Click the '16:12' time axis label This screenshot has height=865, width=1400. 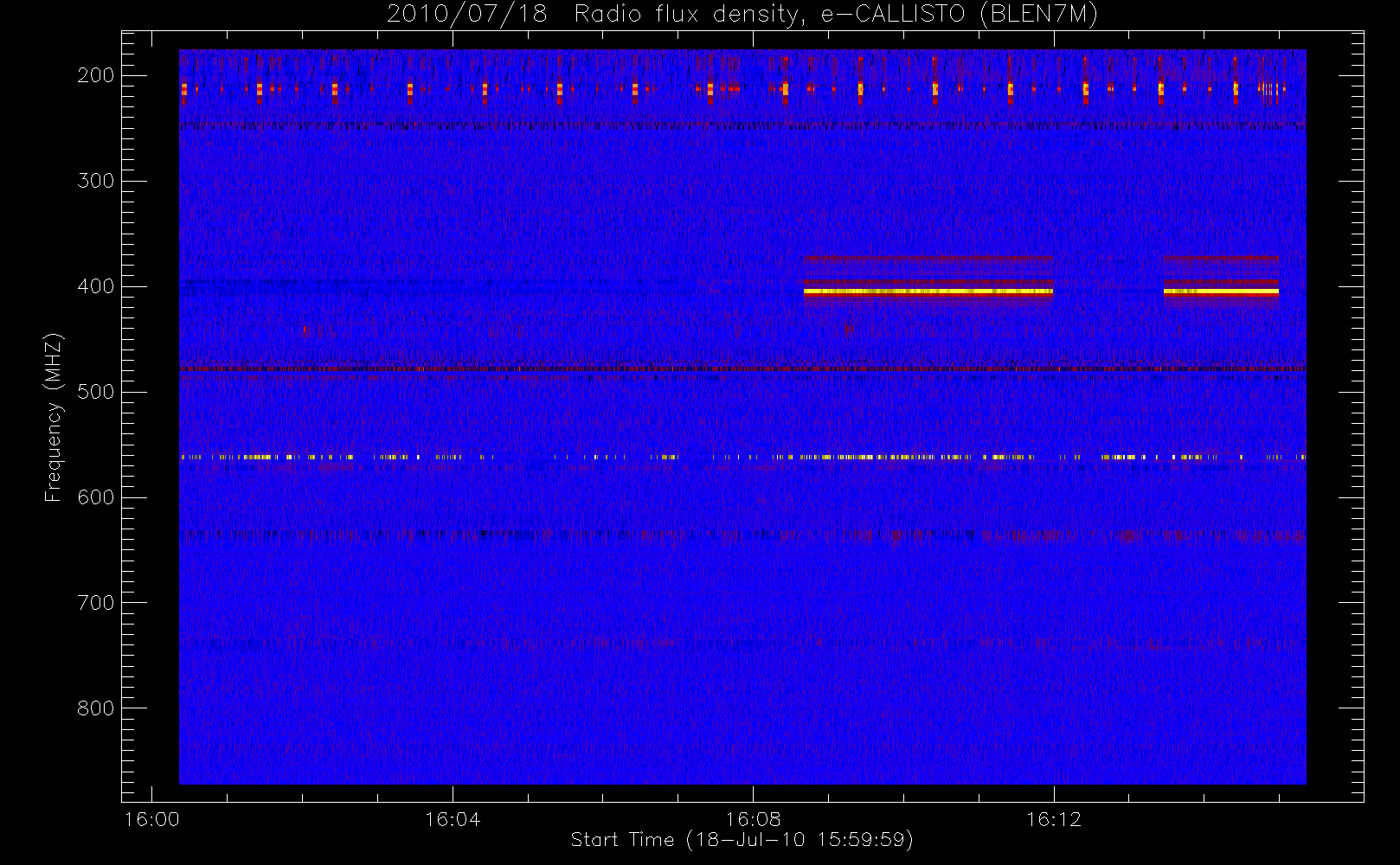point(1053,819)
